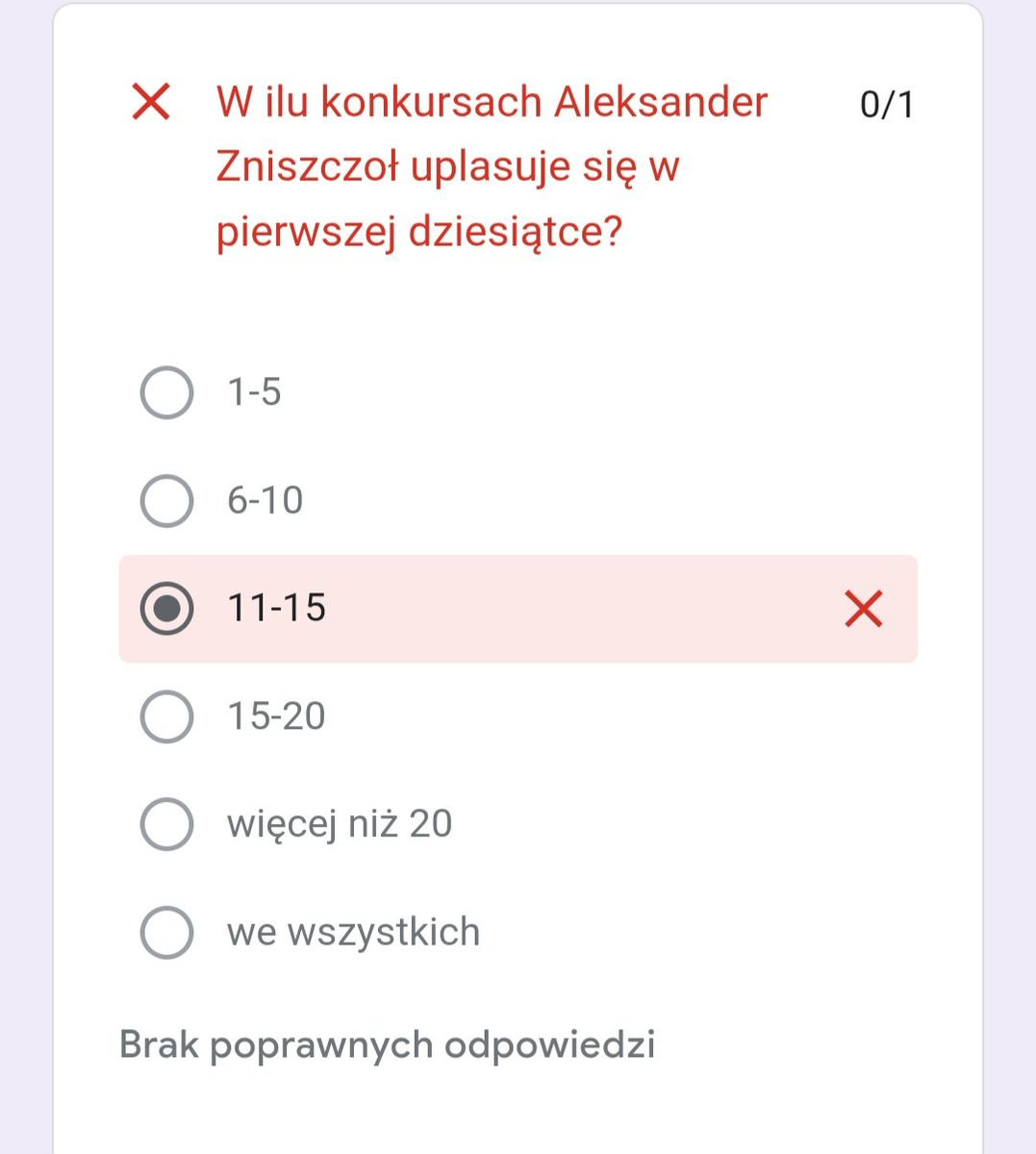This screenshot has height=1154, width=1036.
Task: Click the selected 11-15 radio button
Action: coord(166,609)
